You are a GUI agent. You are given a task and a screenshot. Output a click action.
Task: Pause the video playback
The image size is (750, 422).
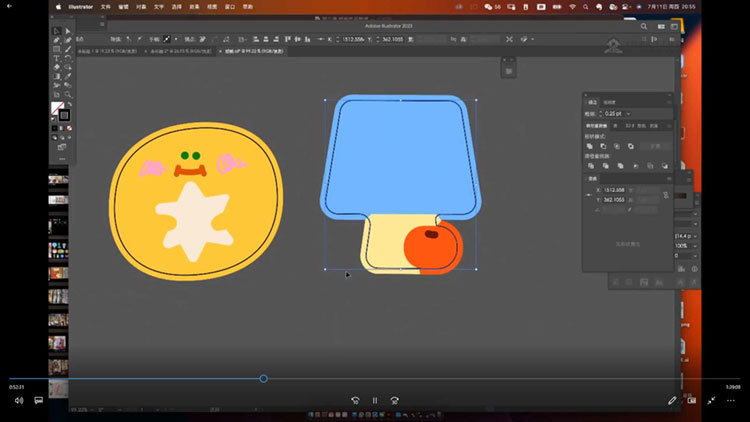[x=375, y=400]
